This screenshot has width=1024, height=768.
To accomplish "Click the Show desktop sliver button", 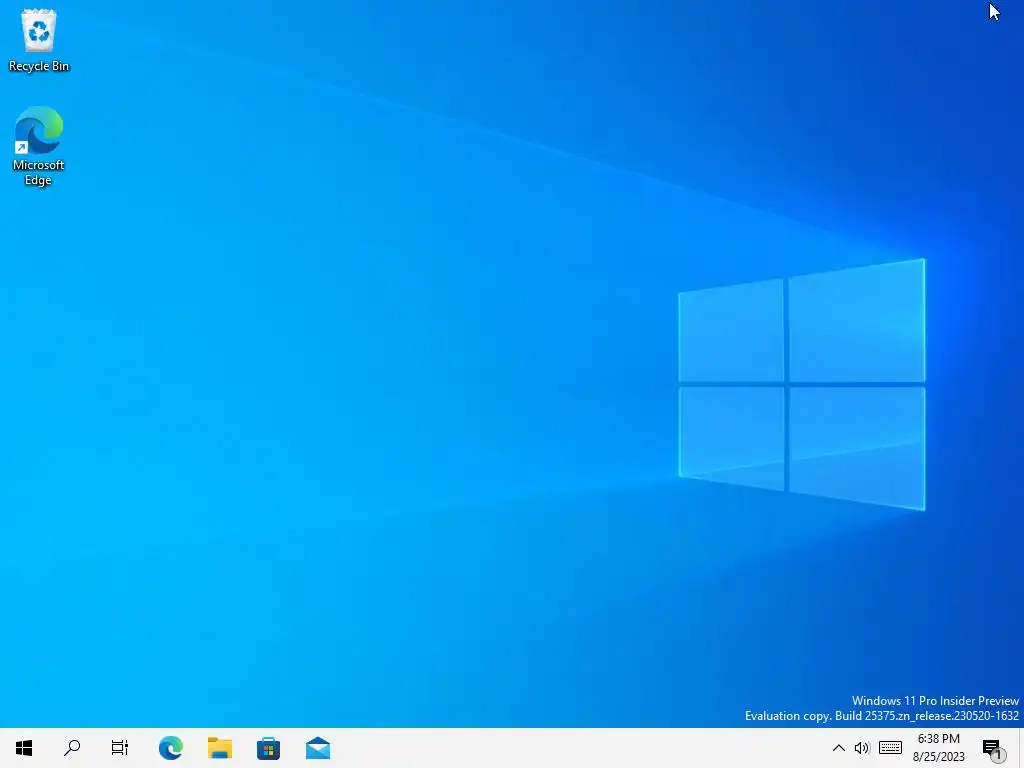I will point(1021,748).
